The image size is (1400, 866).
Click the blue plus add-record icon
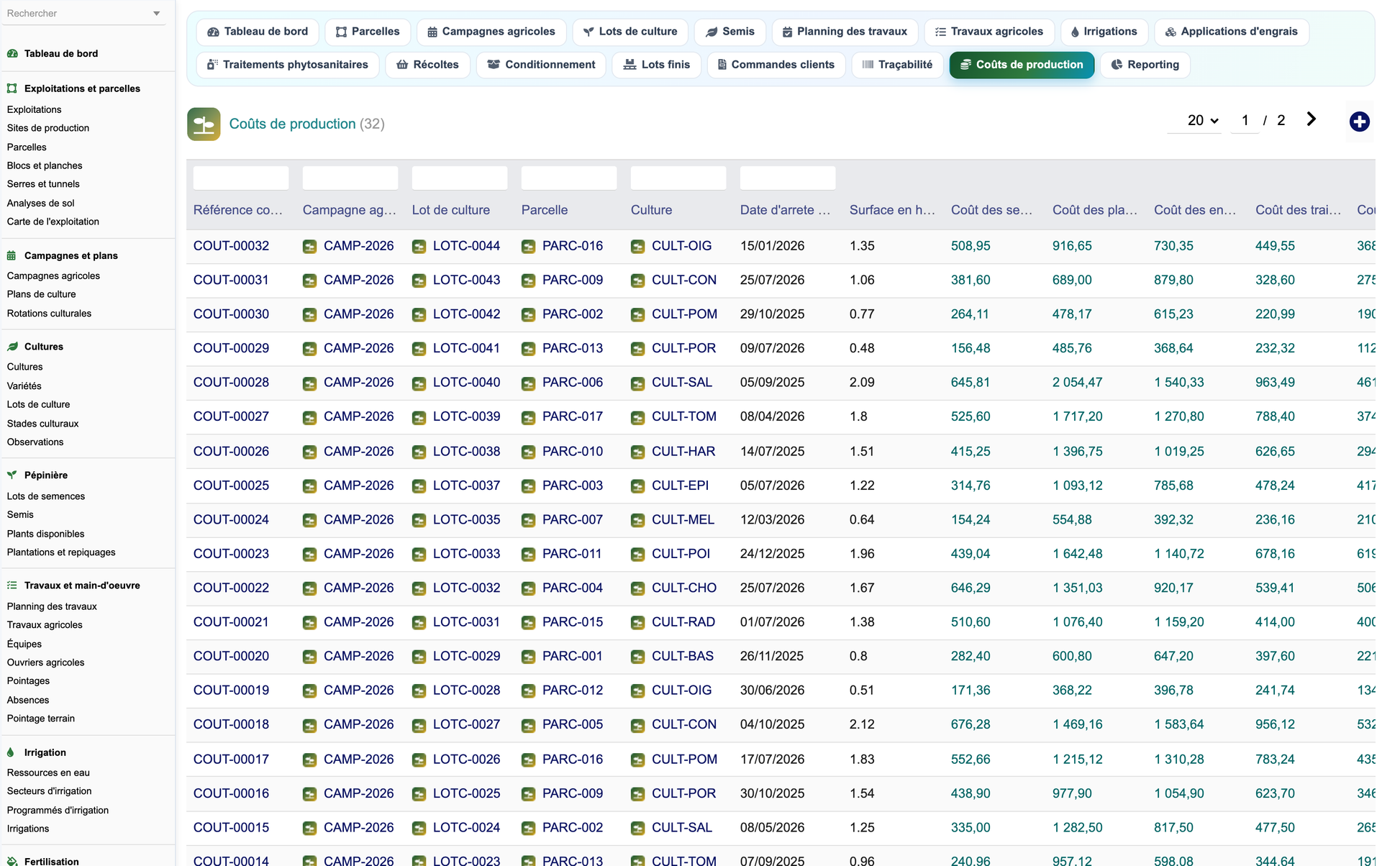tap(1359, 122)
